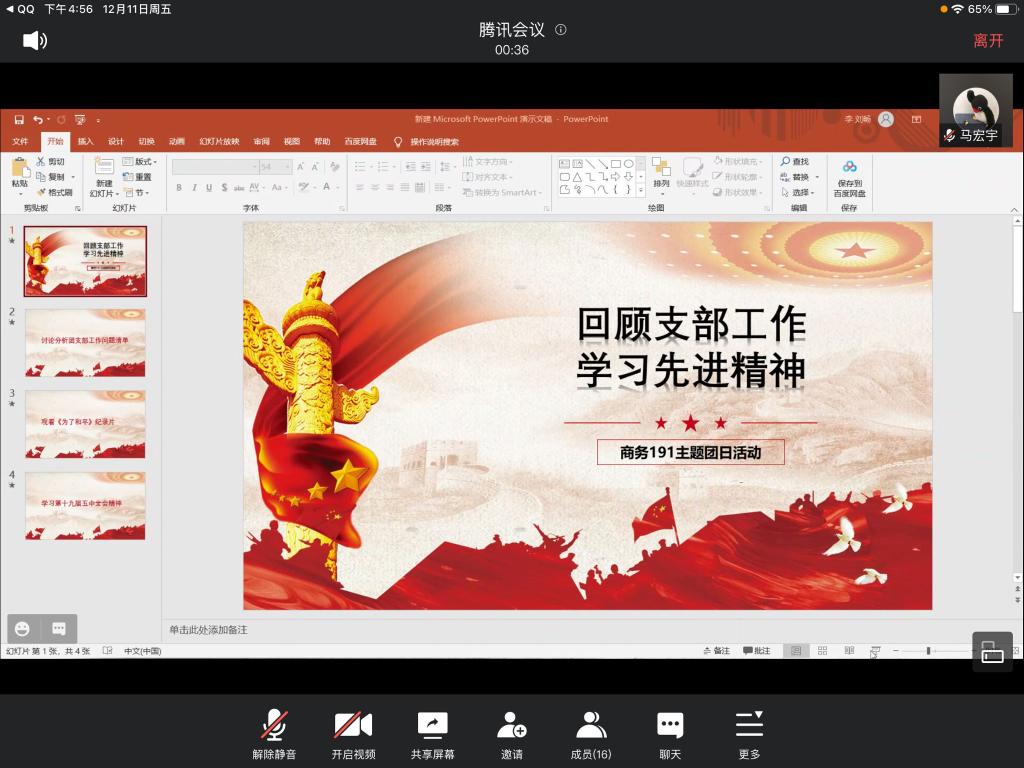The height and width of the screenshot is (768, 1024).
Task: Switch to the 视图 tab
Action: (291, 141)
